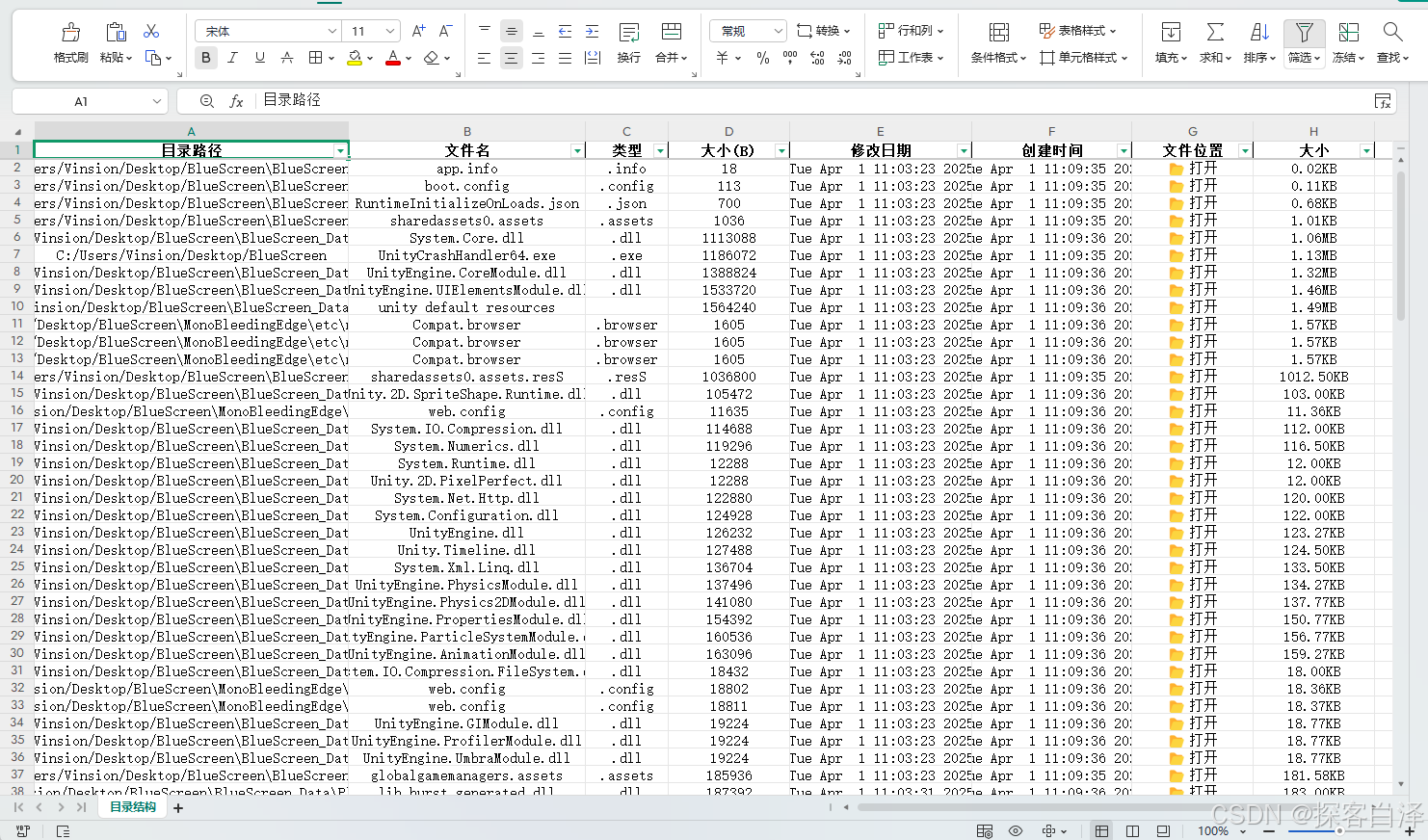Align text to top

pos(485,32)
